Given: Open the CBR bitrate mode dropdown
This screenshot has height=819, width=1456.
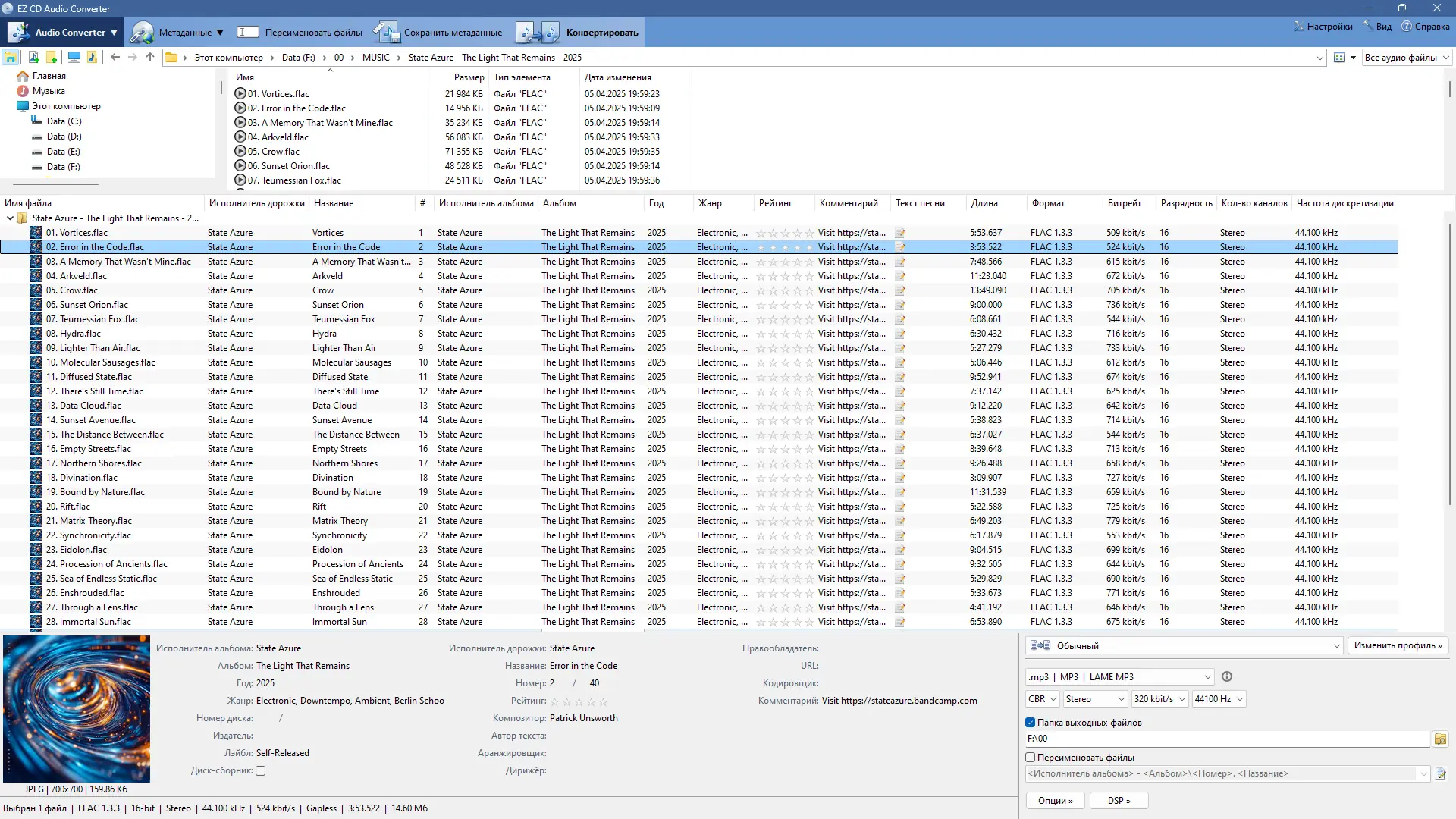Looking at the screenshot, I should (x=1042, y=698).
